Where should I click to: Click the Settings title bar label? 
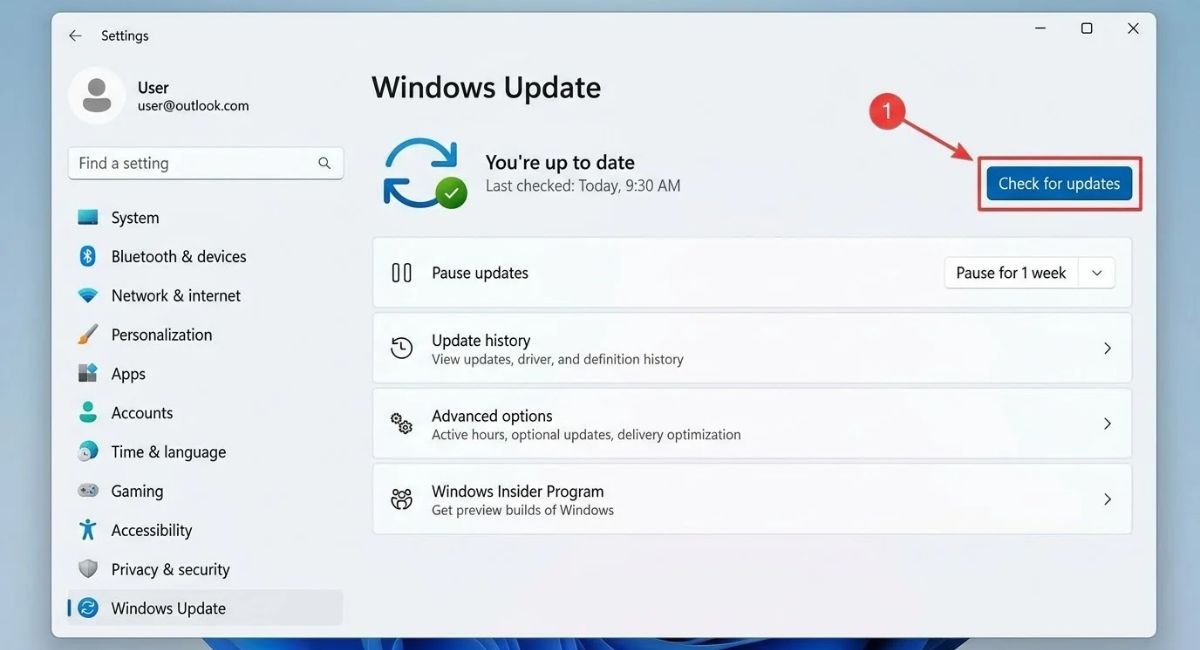click(x=125, y=35)
